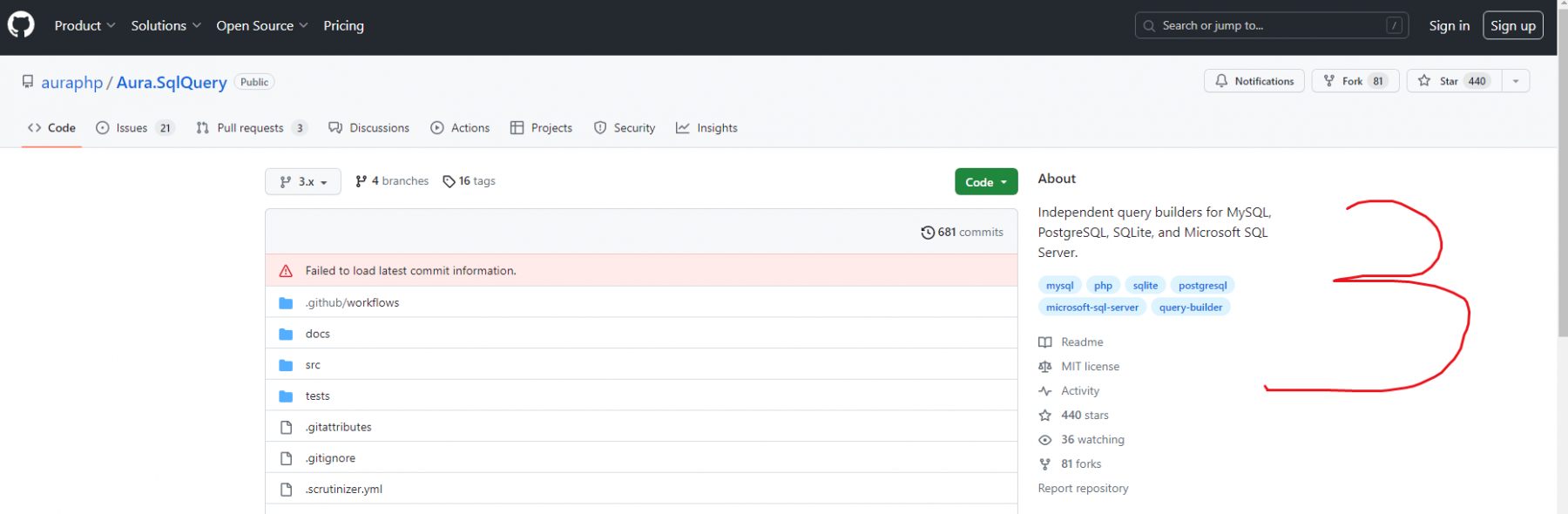The image size is (1568, 514).
Task: Switch to the Discussions tab
Action: [369, 128]
